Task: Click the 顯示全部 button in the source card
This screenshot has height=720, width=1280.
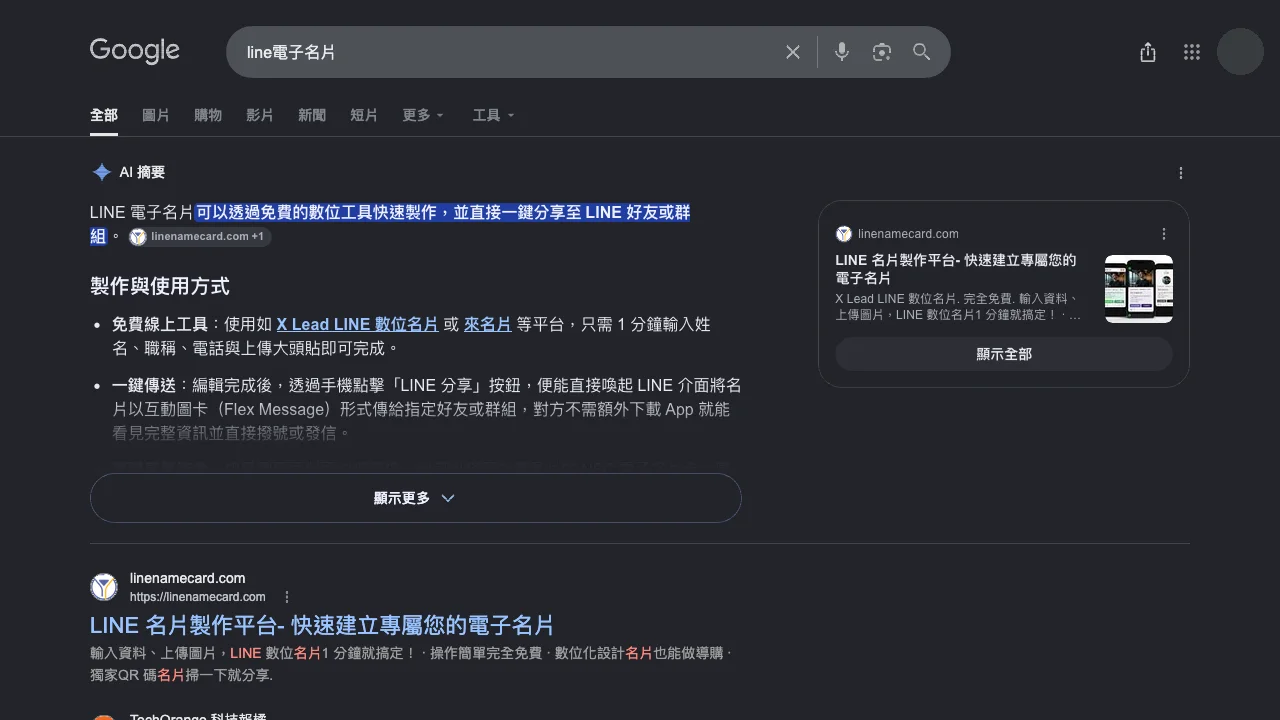Action: point(1004,354)
